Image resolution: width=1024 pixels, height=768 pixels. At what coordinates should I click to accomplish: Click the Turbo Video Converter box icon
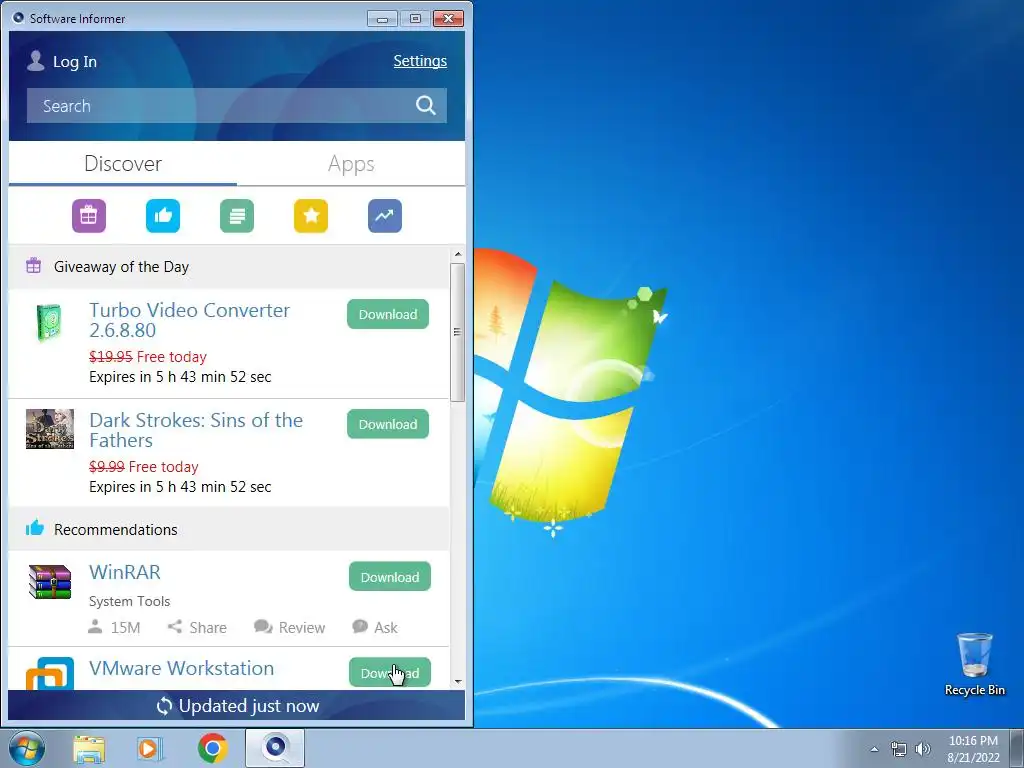(x=49, y=322)
